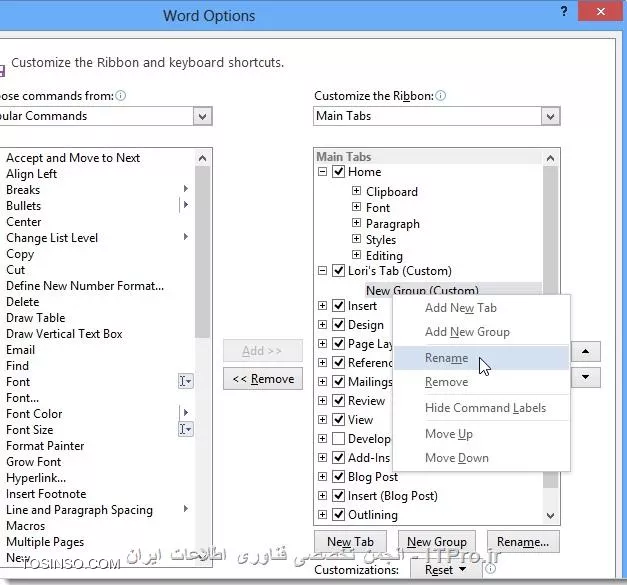Image resolution: width=627 pixels, height=585 pixels.
Task: Expand the Editing group
Action: pyautogui.click(x=356, y=254)
